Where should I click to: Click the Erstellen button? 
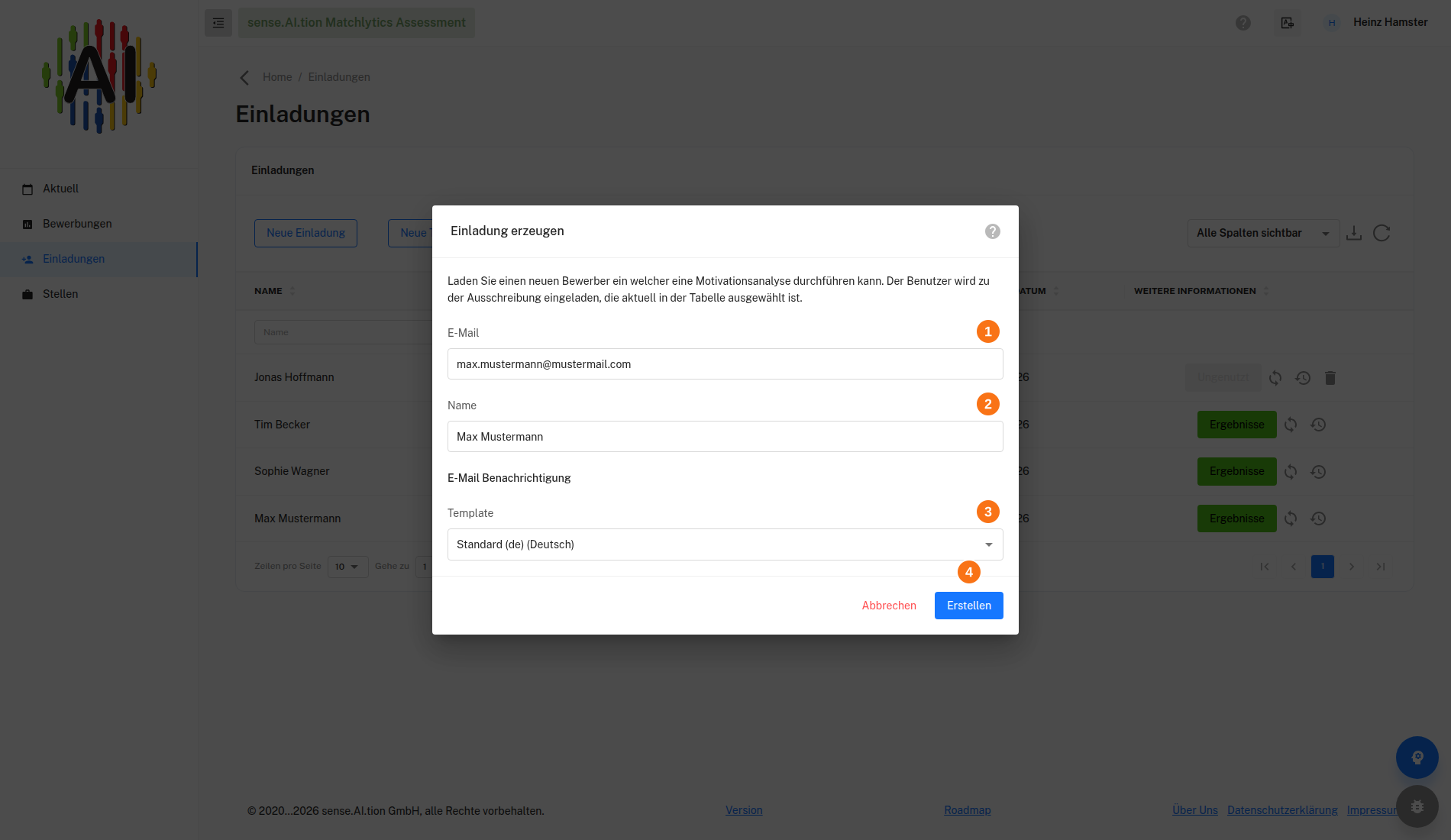969,606
